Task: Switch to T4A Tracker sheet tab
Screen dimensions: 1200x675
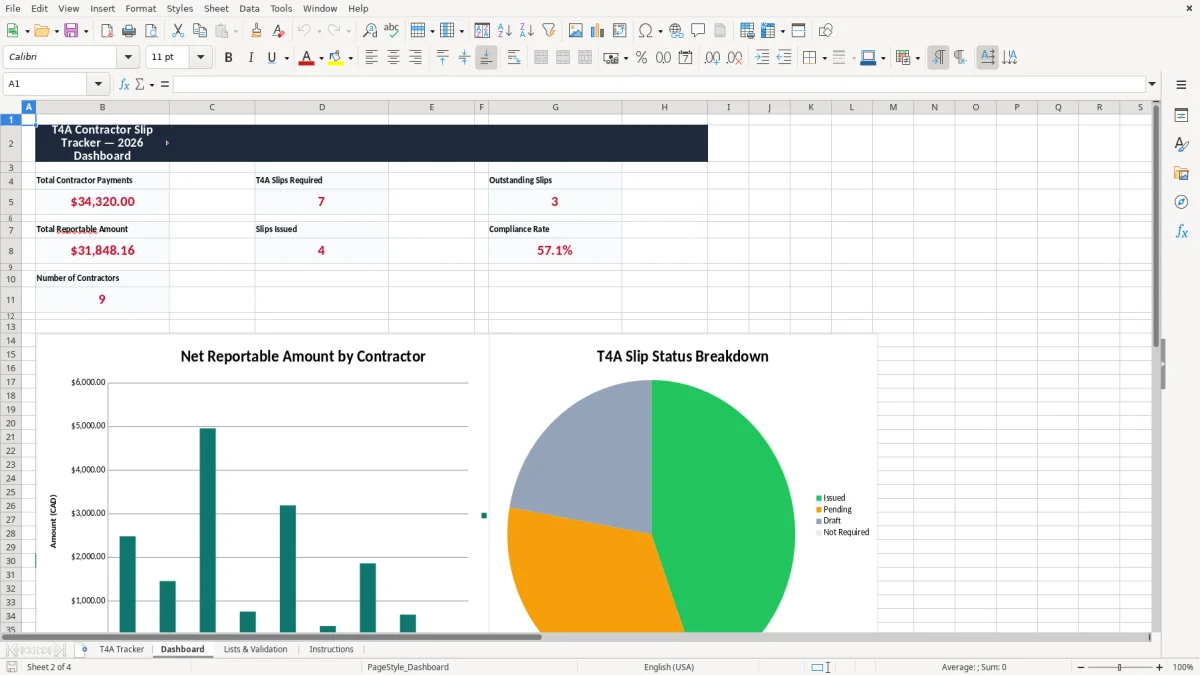Action: pos(122,649)
